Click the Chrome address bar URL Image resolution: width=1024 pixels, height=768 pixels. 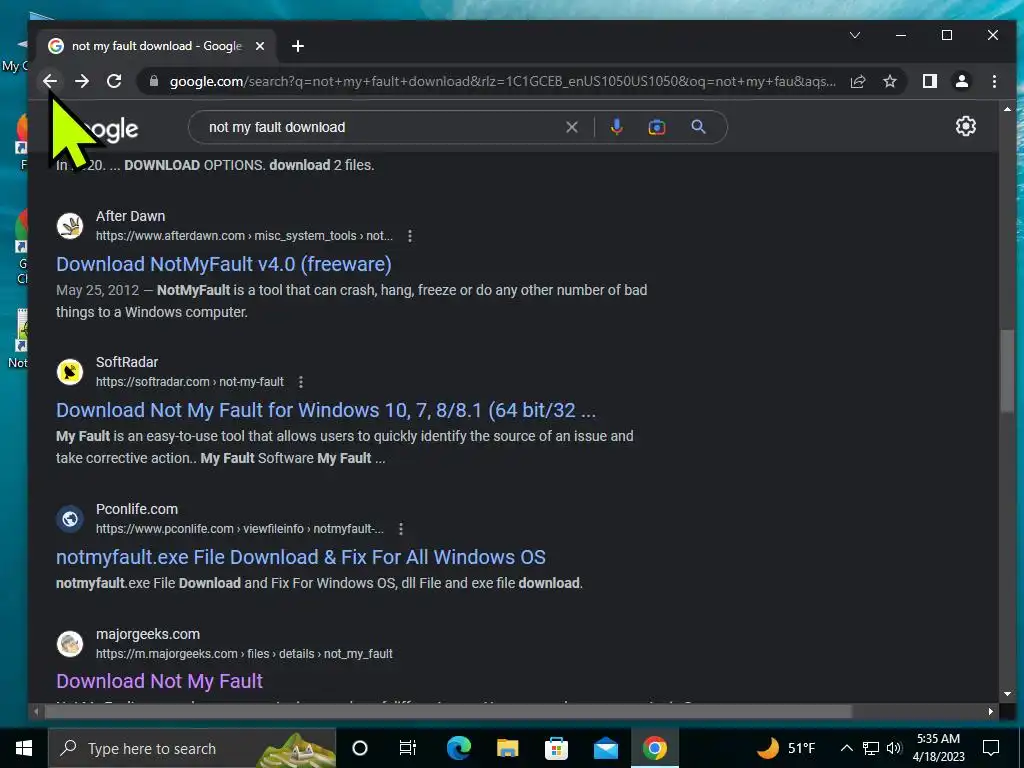click(x=502, y=82)
